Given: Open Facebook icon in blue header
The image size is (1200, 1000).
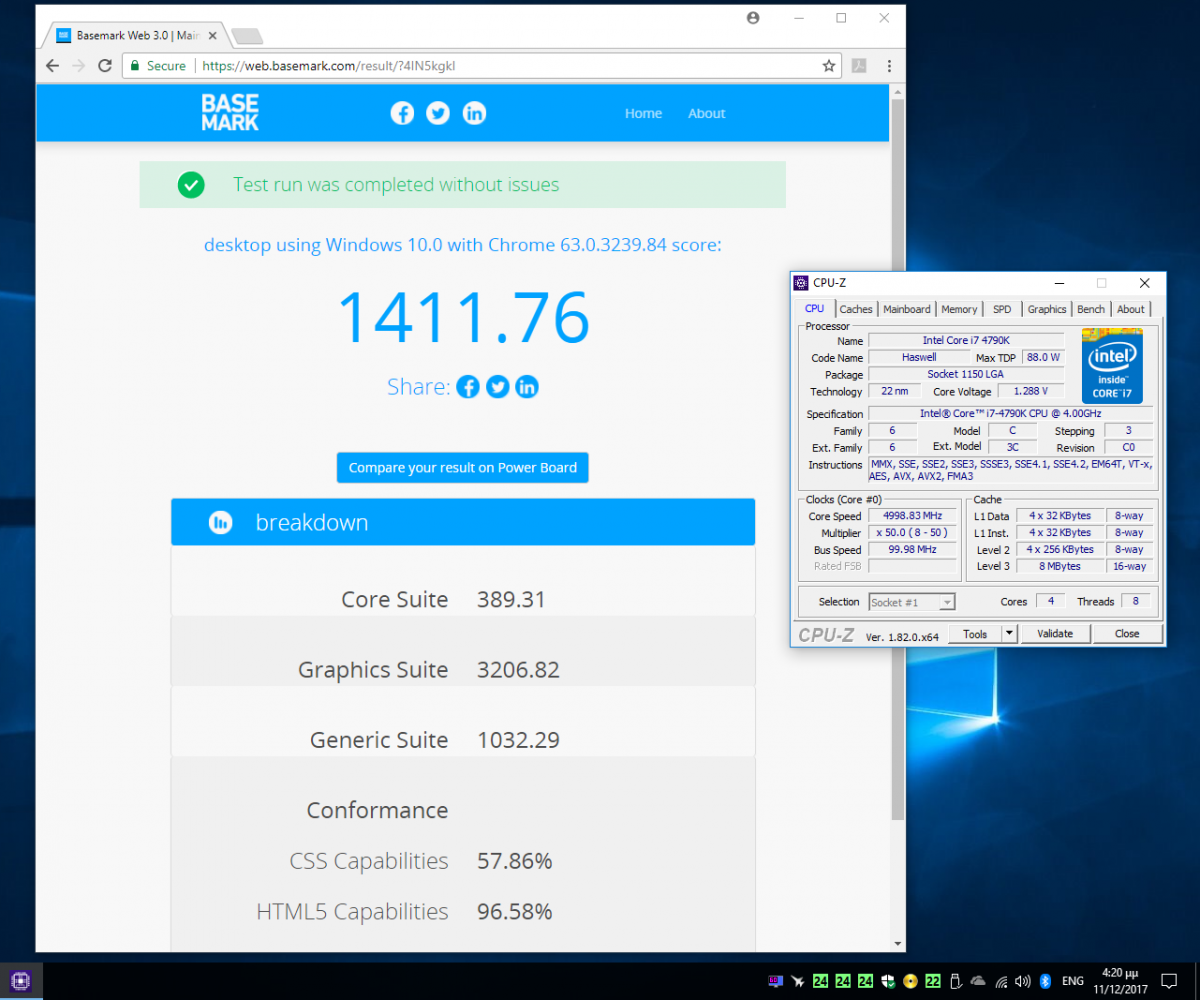Looking at the screenshot, I should [x=402, y=113].
